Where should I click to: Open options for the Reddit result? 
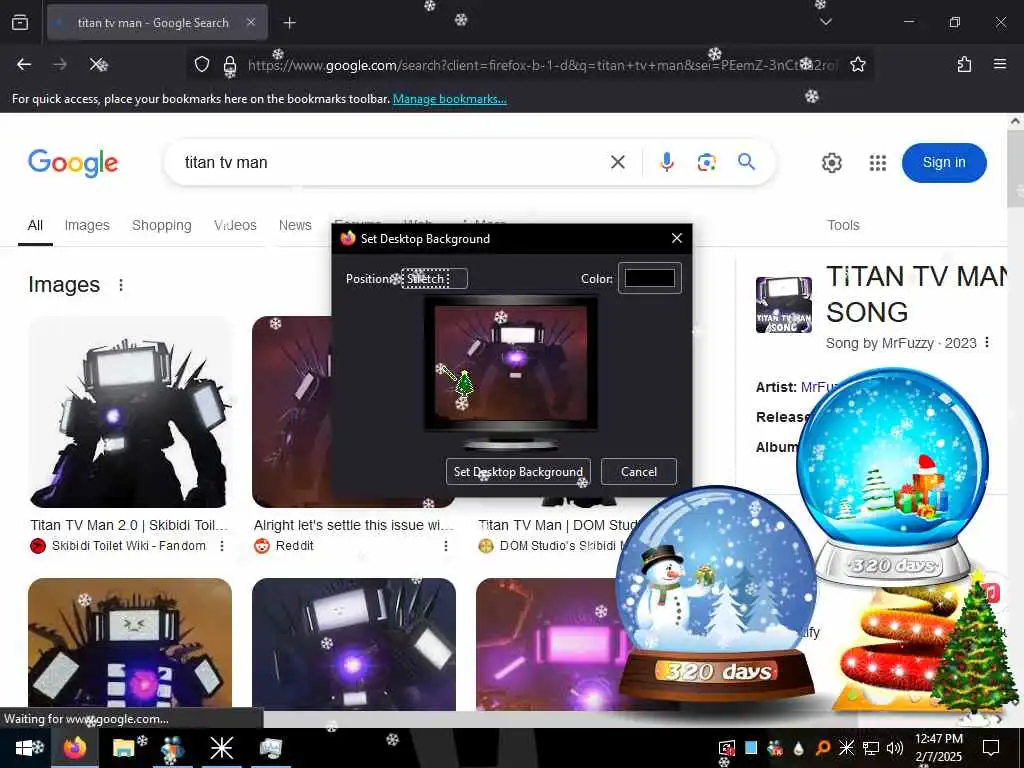tap(446, 545)
